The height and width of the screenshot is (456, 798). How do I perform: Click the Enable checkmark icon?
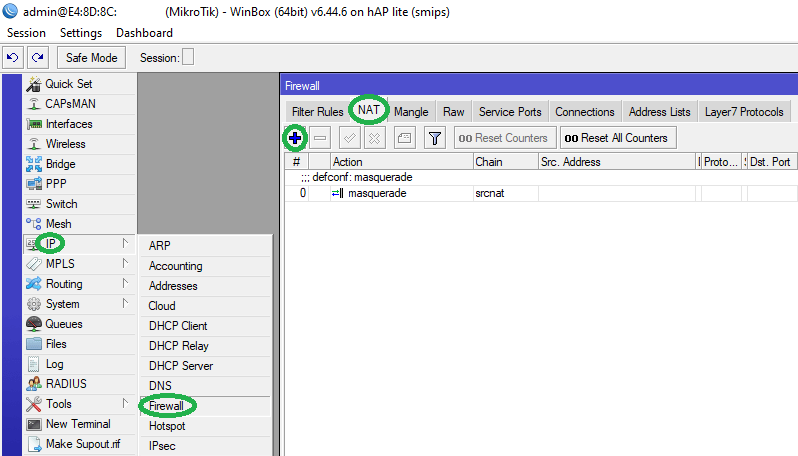[350, 138]
